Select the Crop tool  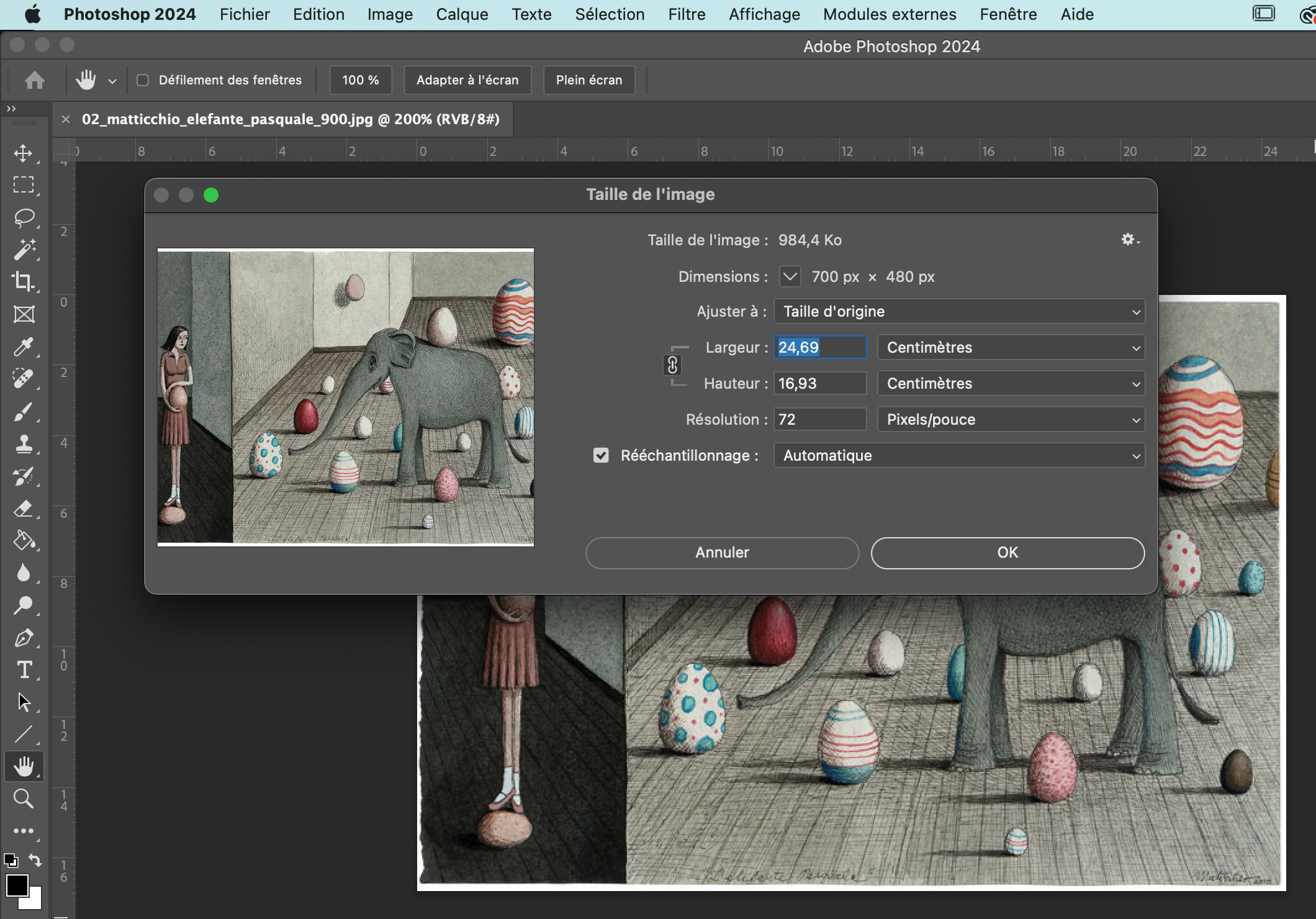pos(24,282)
